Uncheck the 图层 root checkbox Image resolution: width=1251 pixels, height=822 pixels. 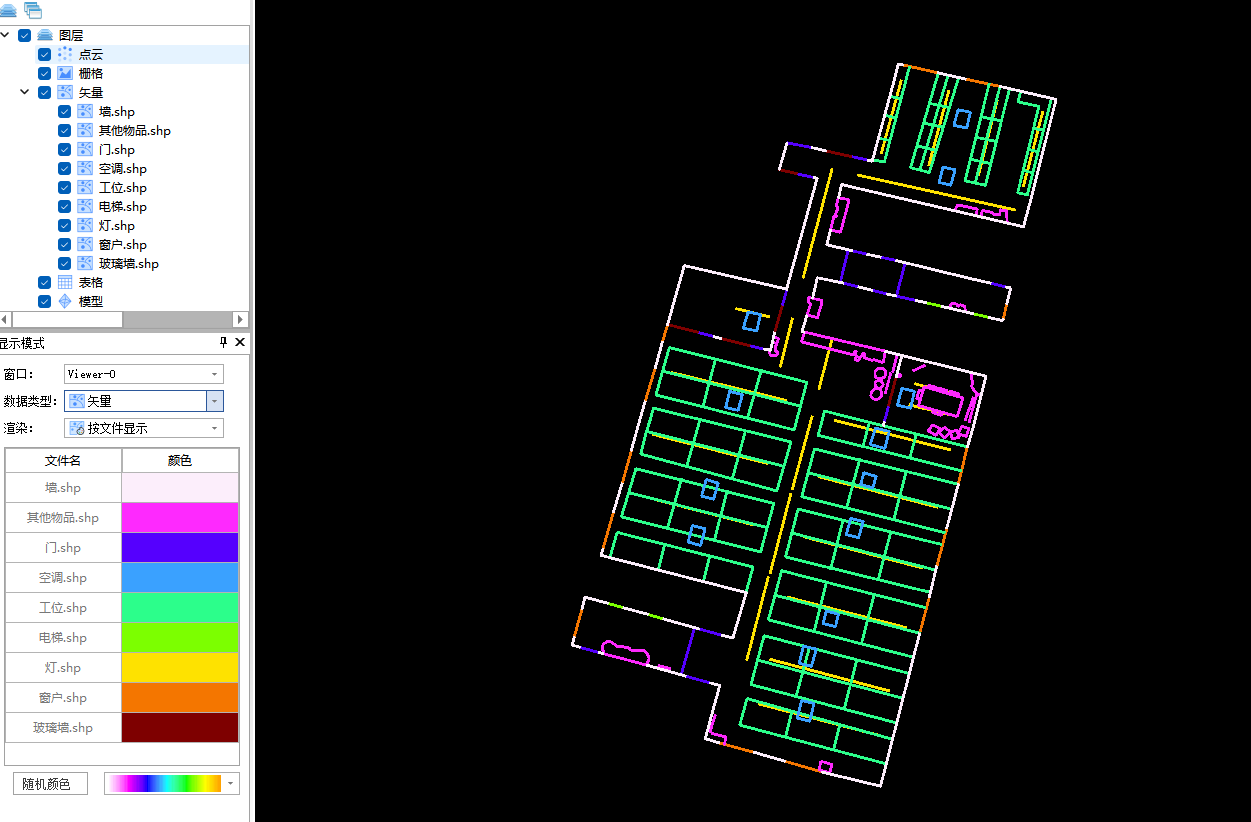tap(25, 35)
